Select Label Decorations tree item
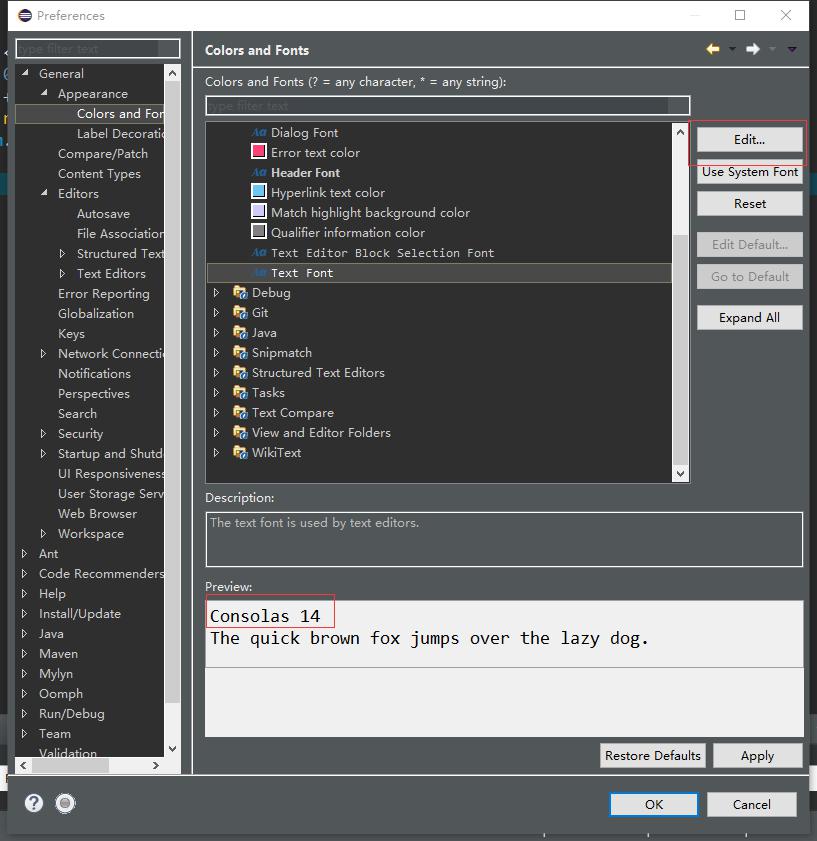 [x=120, y=134]
